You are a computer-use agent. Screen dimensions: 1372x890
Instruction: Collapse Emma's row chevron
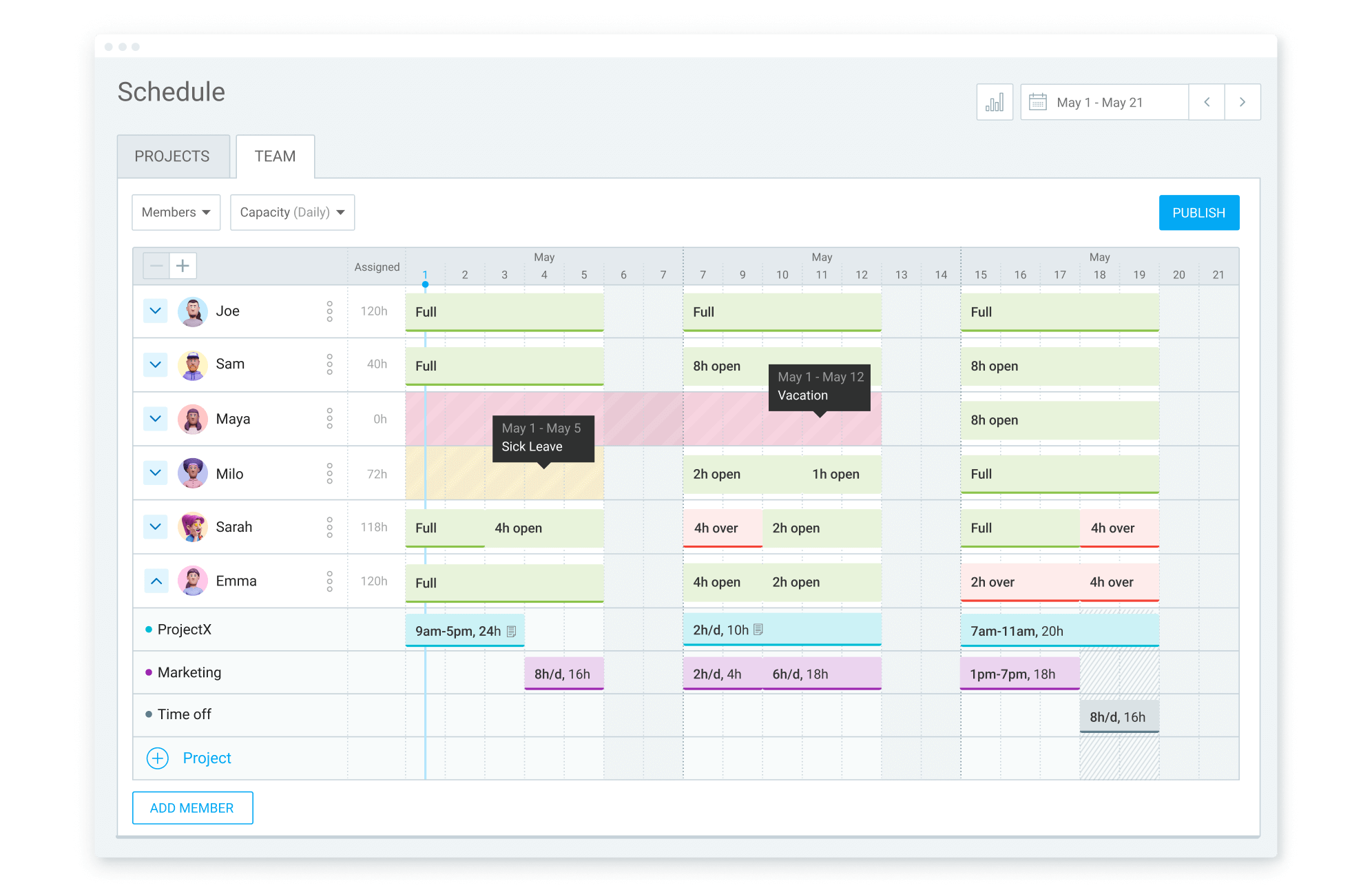[156, 581]
